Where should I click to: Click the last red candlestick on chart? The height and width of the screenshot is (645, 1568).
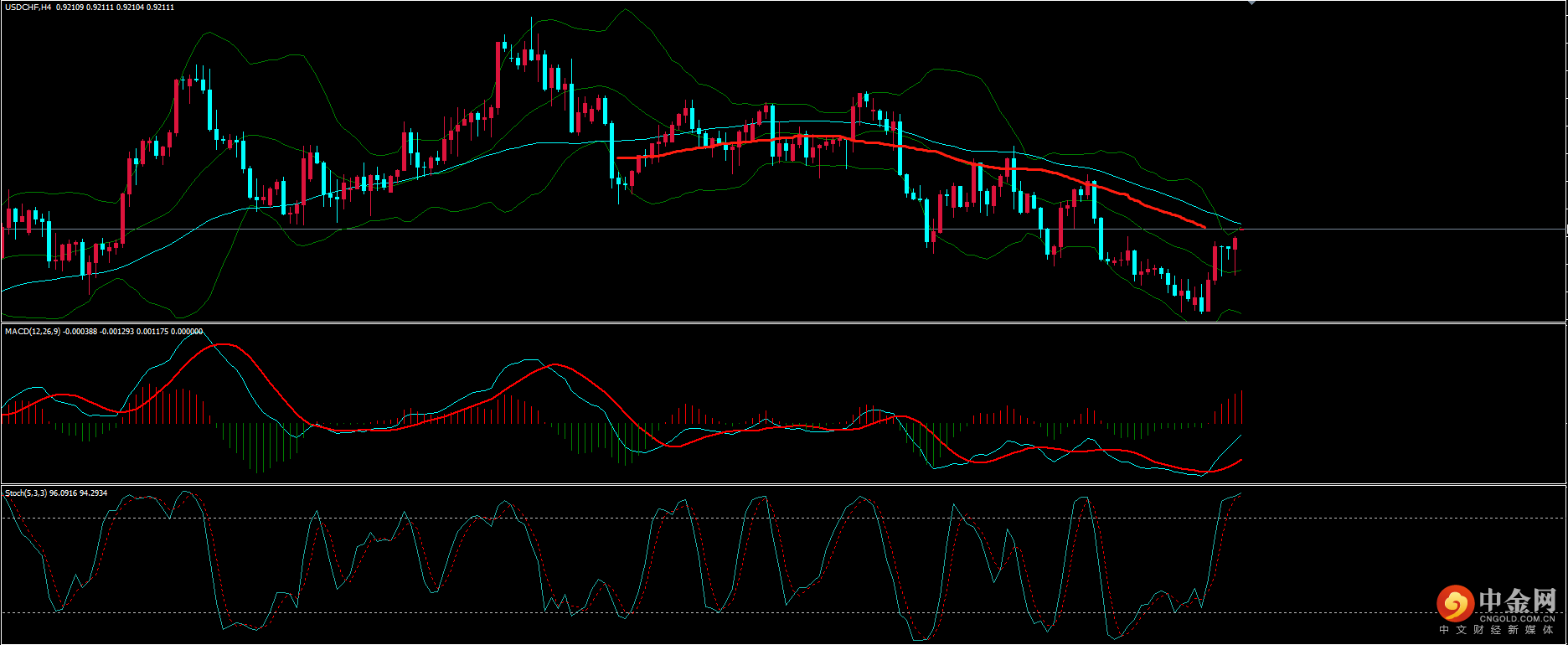(x=1235, y=244)
